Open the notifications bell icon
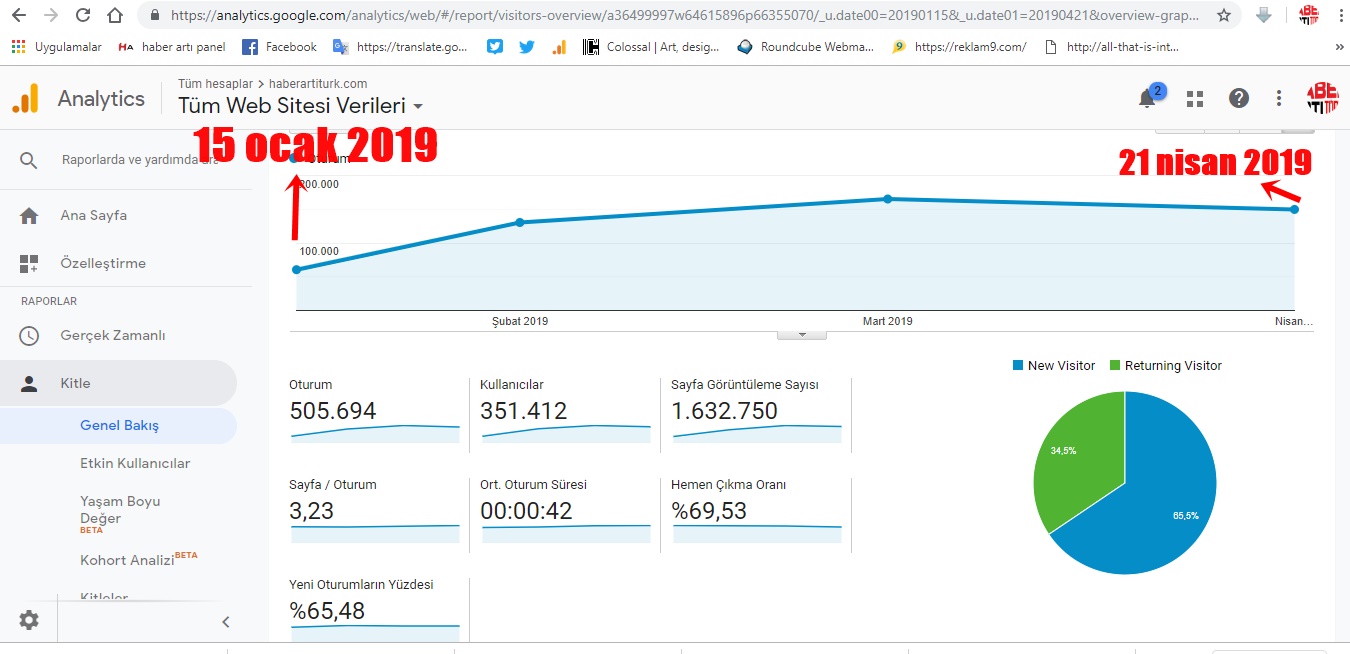 click(x=1148, y=98)
